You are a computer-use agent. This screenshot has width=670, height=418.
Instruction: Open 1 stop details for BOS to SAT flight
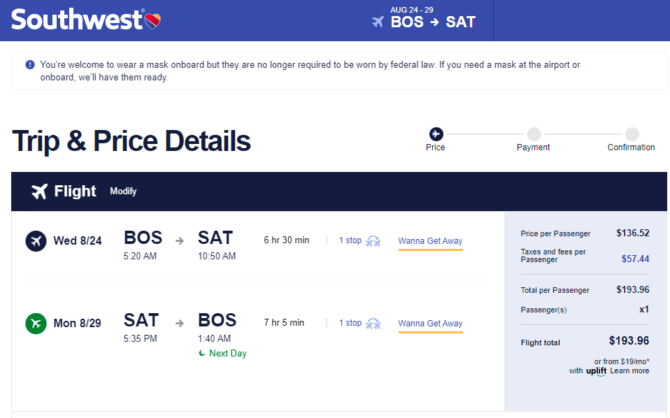click(x=350, y=240)
